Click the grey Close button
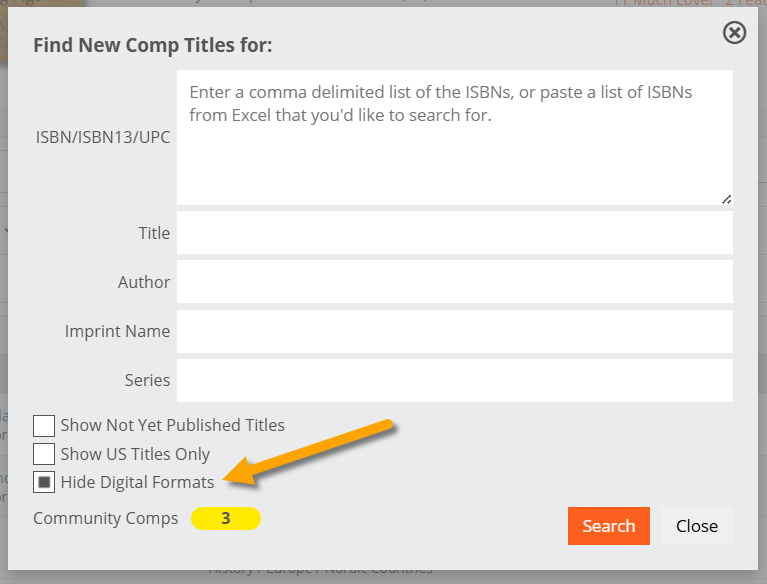 click(697, 526)
